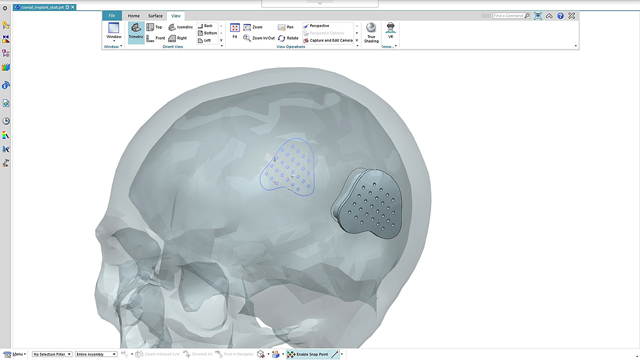Click the second icon in left sidebar
The height and width of the screenshot is (360, 640).
point(6,25)
